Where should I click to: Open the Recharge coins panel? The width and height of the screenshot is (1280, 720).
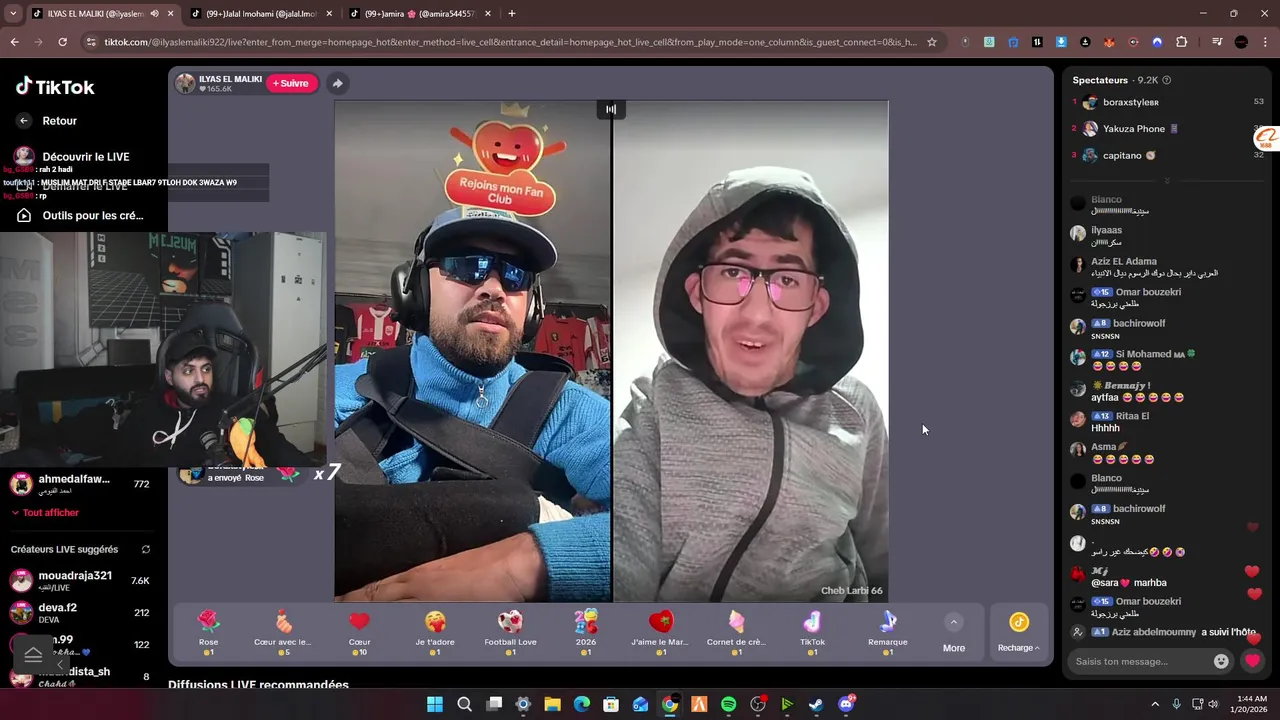point(1018,632)
